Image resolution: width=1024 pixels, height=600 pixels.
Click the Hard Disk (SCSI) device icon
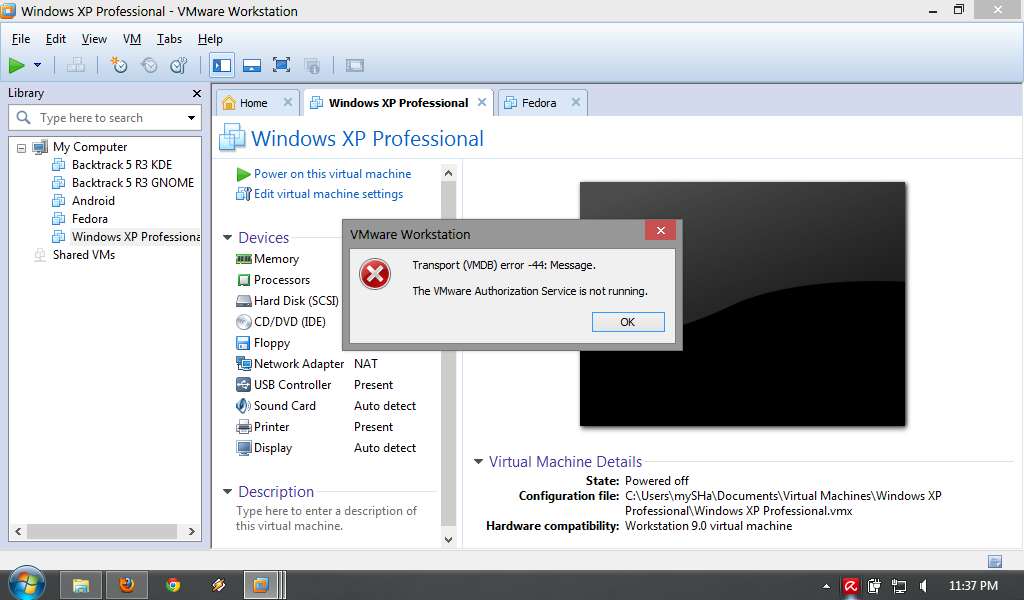click(244, 301)
